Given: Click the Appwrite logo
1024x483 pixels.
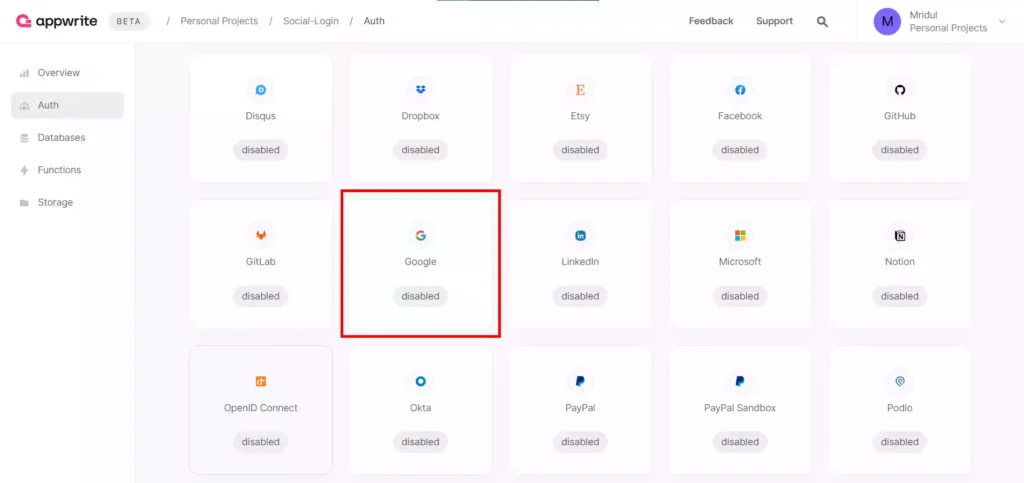Looking at the screenshot, I should [57, 21].
